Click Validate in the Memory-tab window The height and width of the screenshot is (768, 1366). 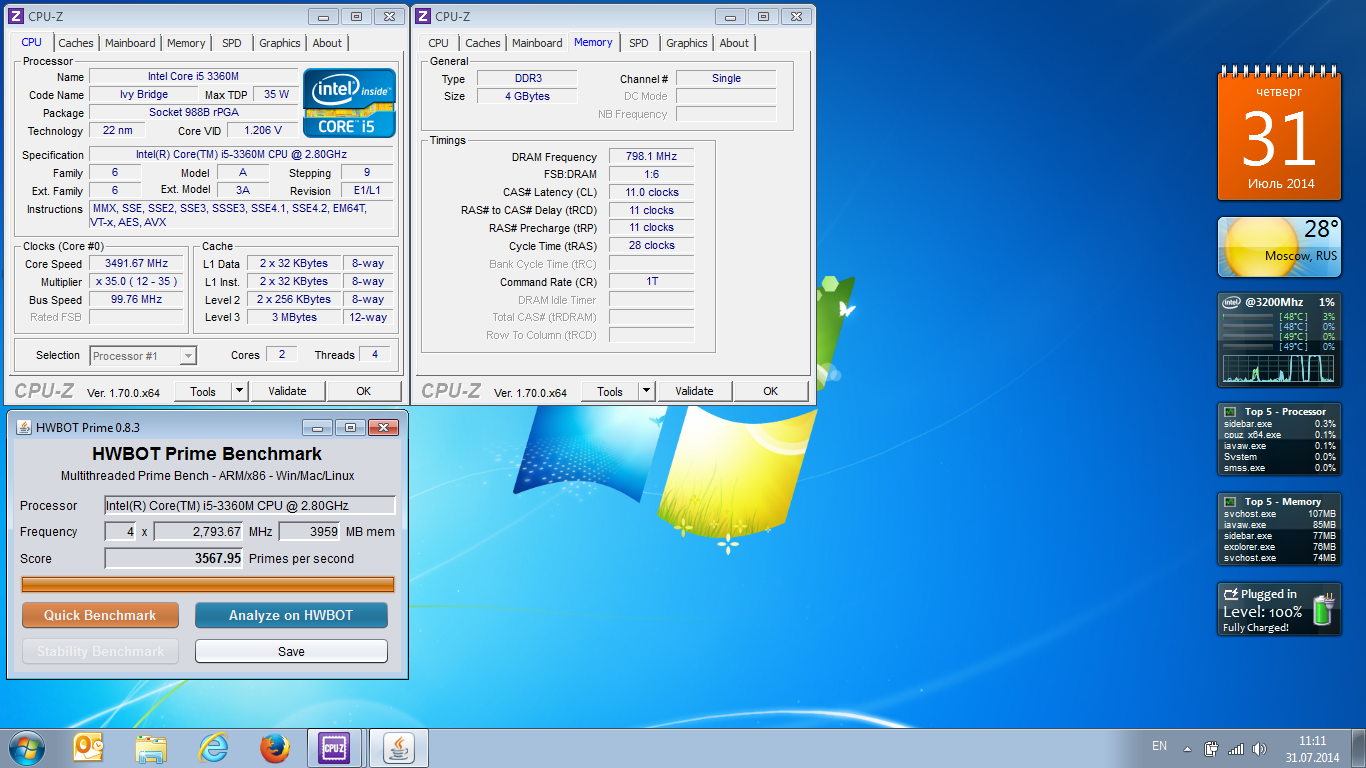[694, 391]
